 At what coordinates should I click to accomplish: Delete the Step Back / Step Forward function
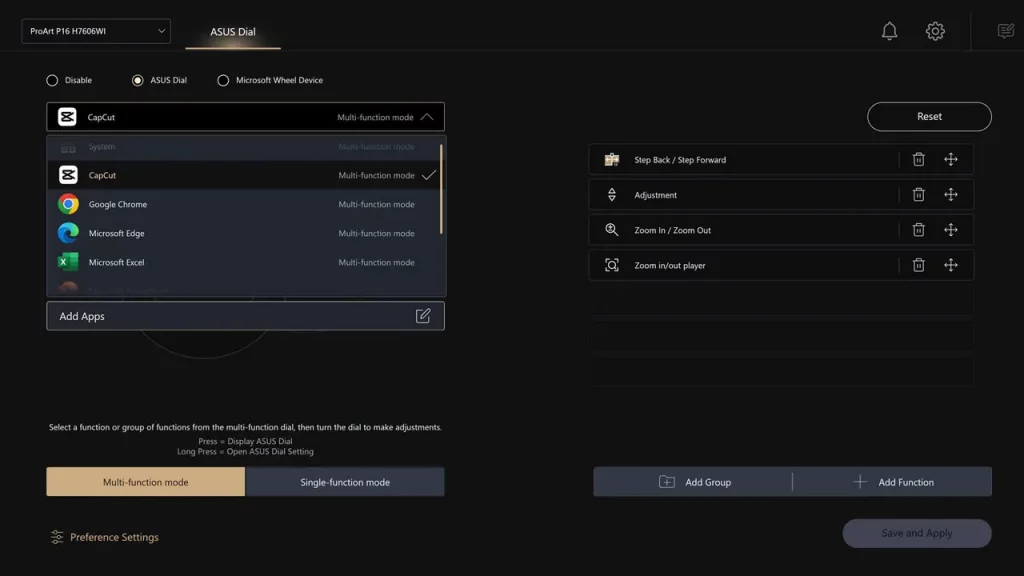[918, 160]
